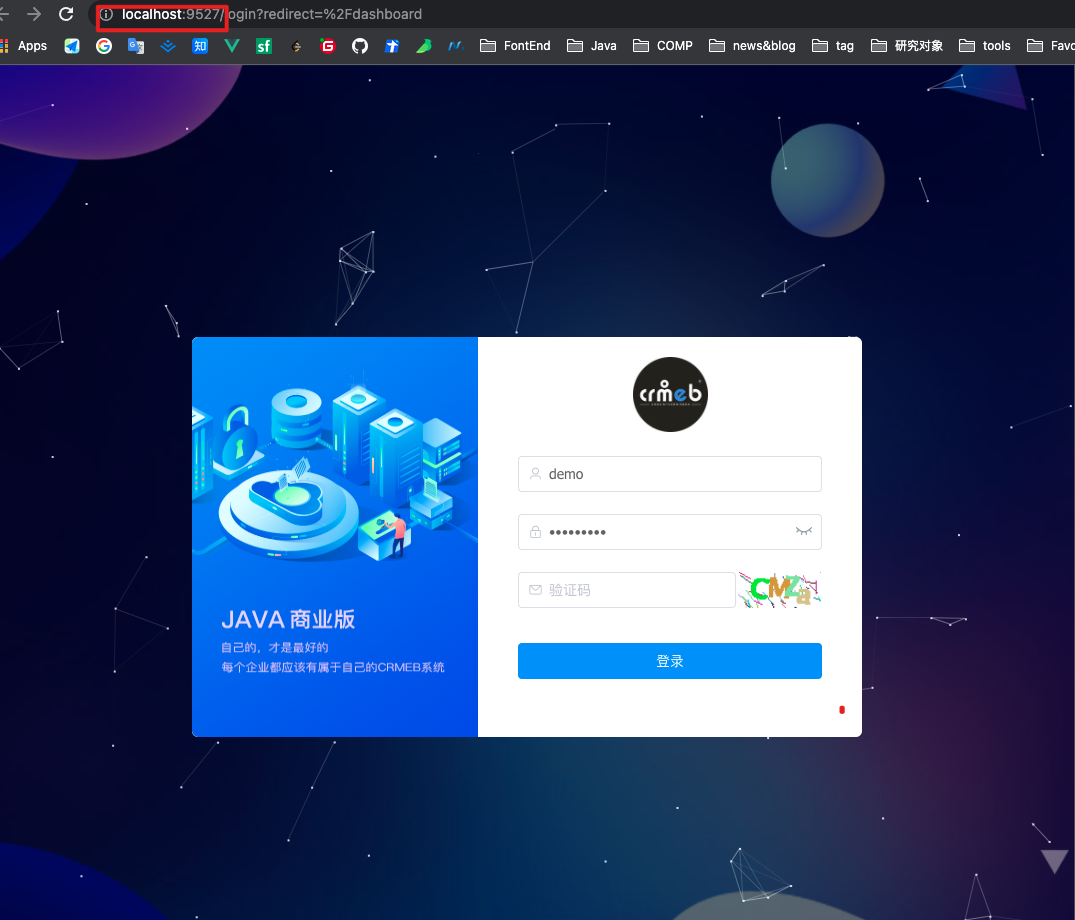Image resolution: width=1075 pixels, height=920 pixels.
Task: Open the Google Translate bookmark icon
Action: [x=135, y=45]
